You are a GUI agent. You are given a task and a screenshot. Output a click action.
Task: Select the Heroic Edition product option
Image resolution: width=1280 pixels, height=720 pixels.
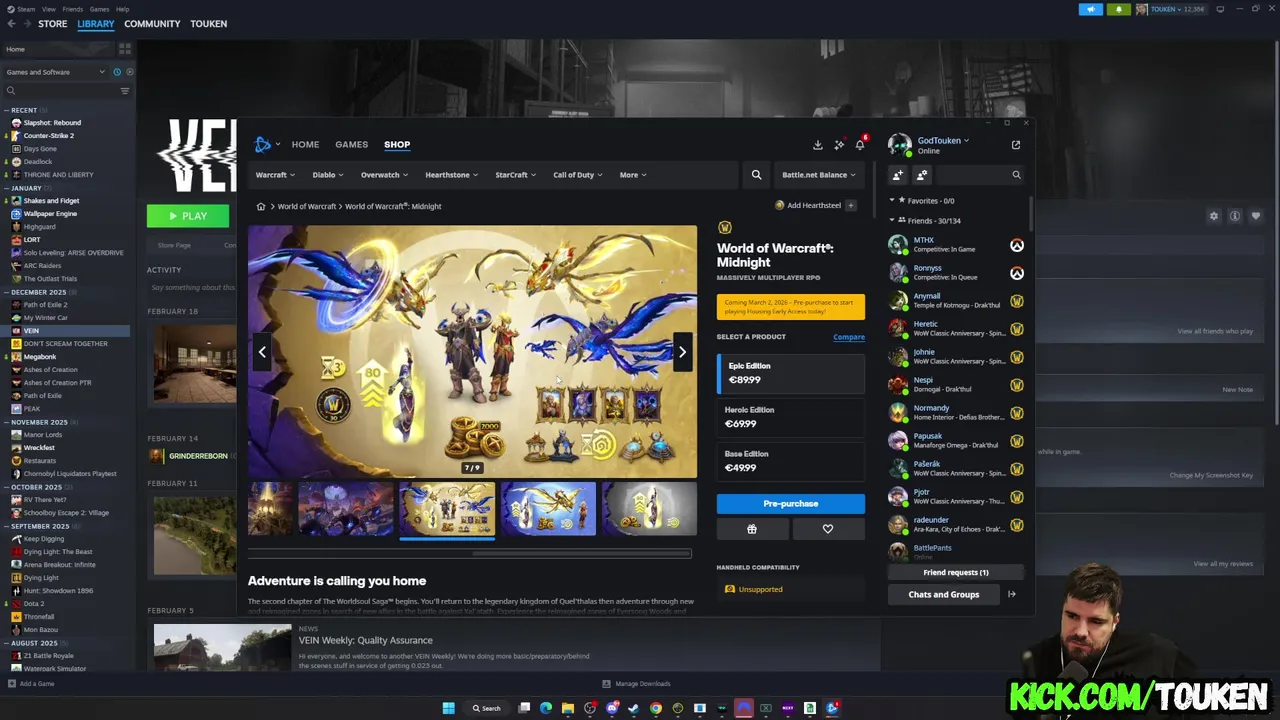tap(791, 417)
